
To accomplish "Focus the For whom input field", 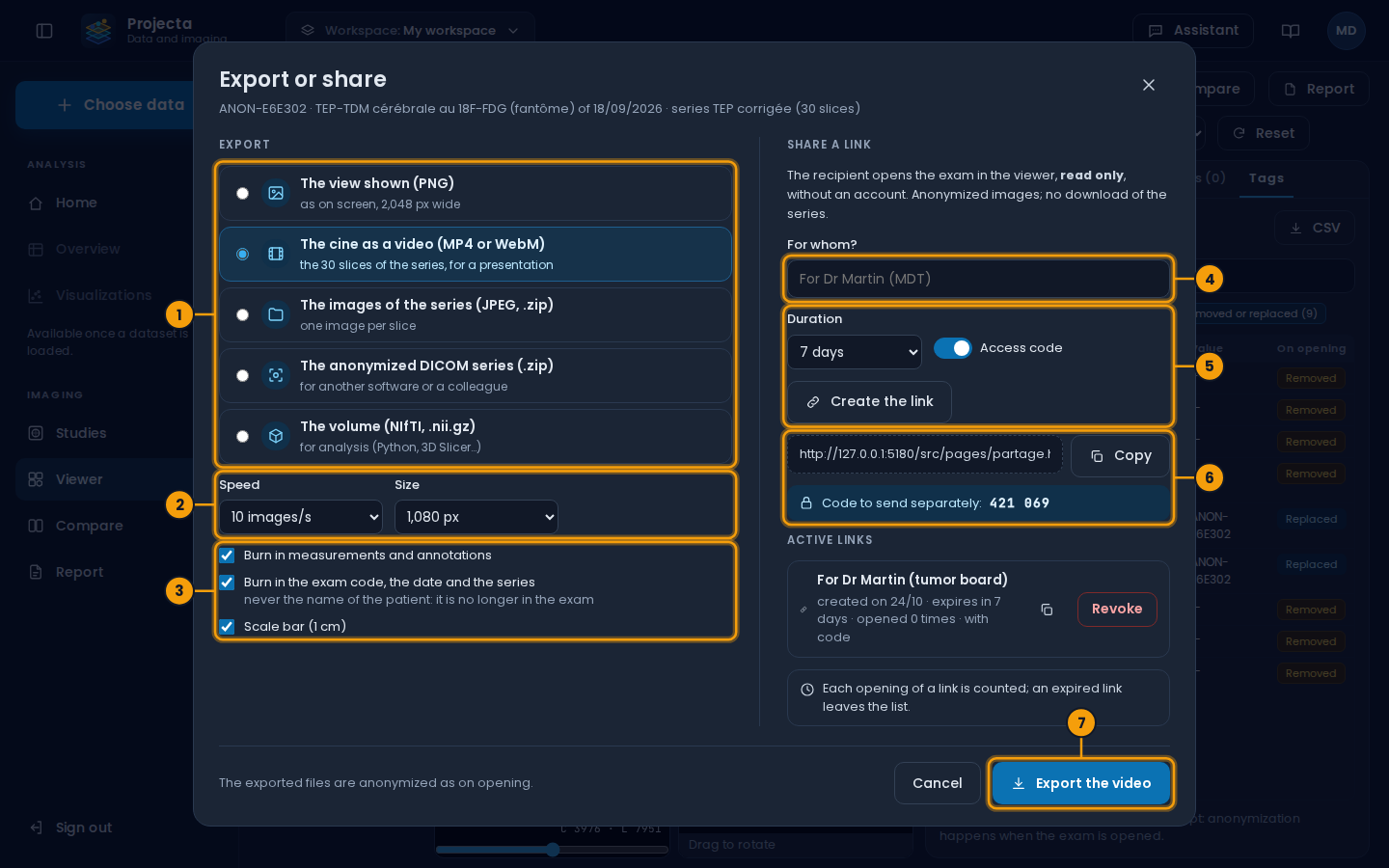I will (978, 279).
